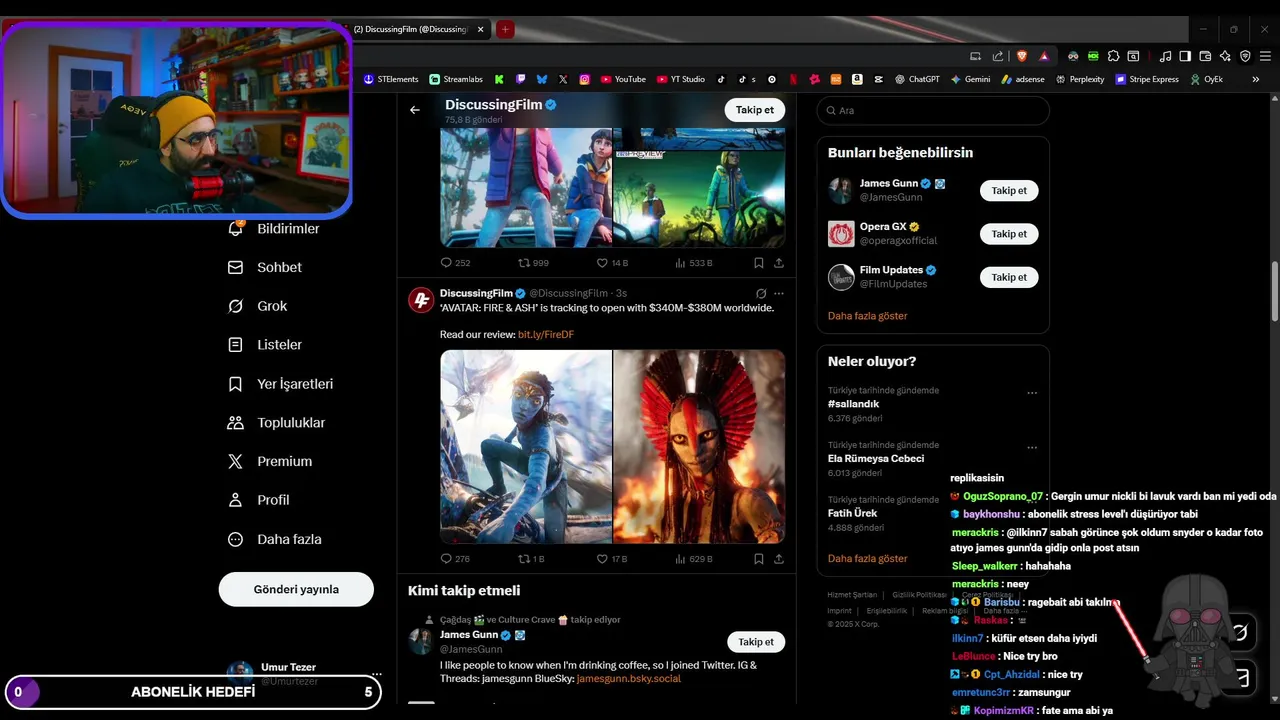Bookmark the post with 533 B views
The image size is (1280, 720).
tap(759, 263)
